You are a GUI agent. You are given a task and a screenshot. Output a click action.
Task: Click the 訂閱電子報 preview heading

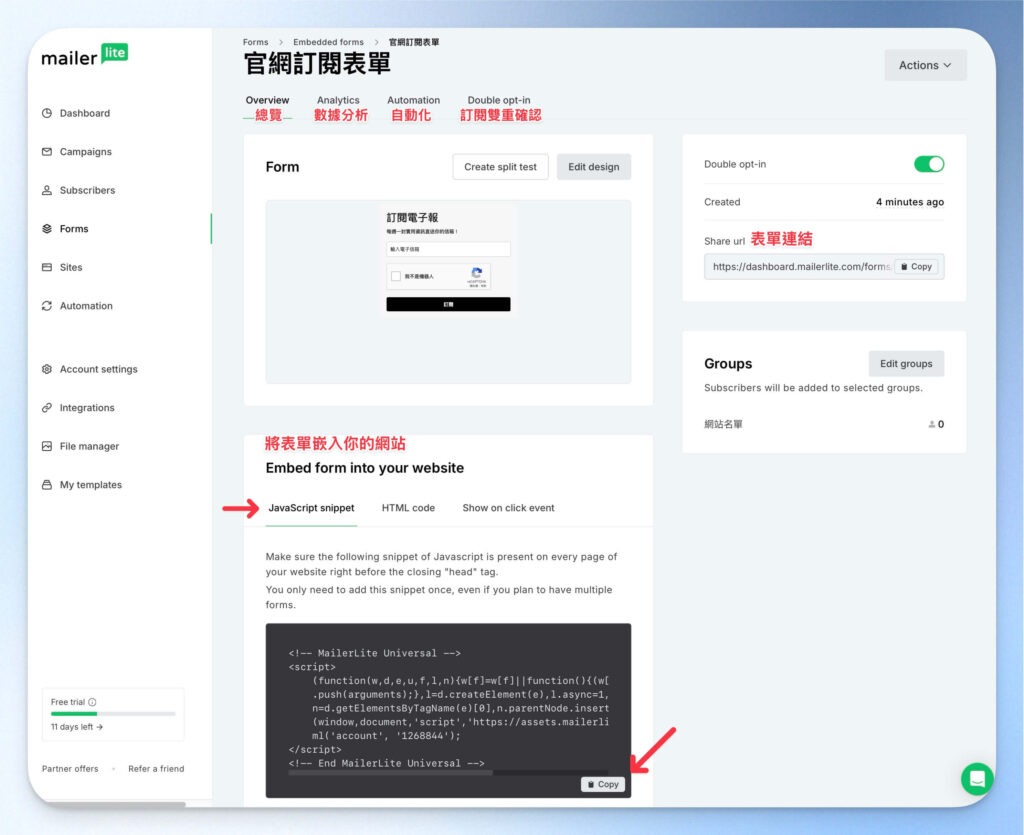pos(412,217)
